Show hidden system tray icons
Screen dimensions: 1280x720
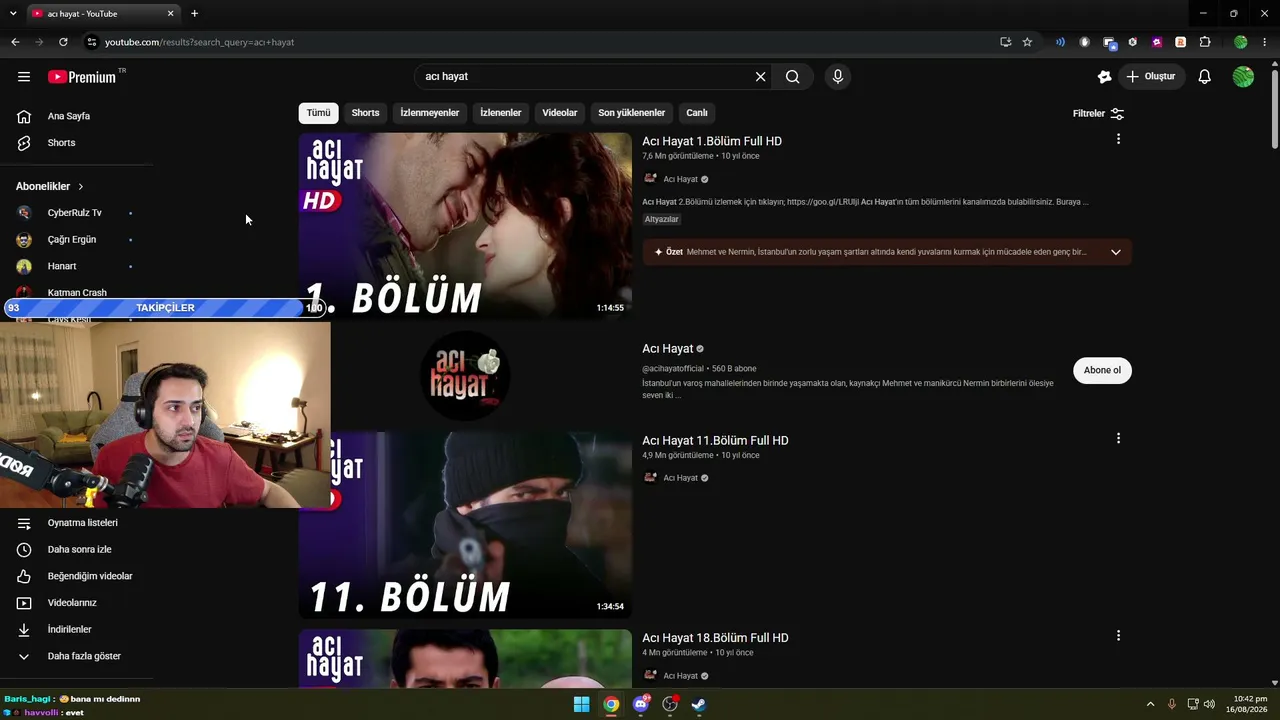(1150, 705)
